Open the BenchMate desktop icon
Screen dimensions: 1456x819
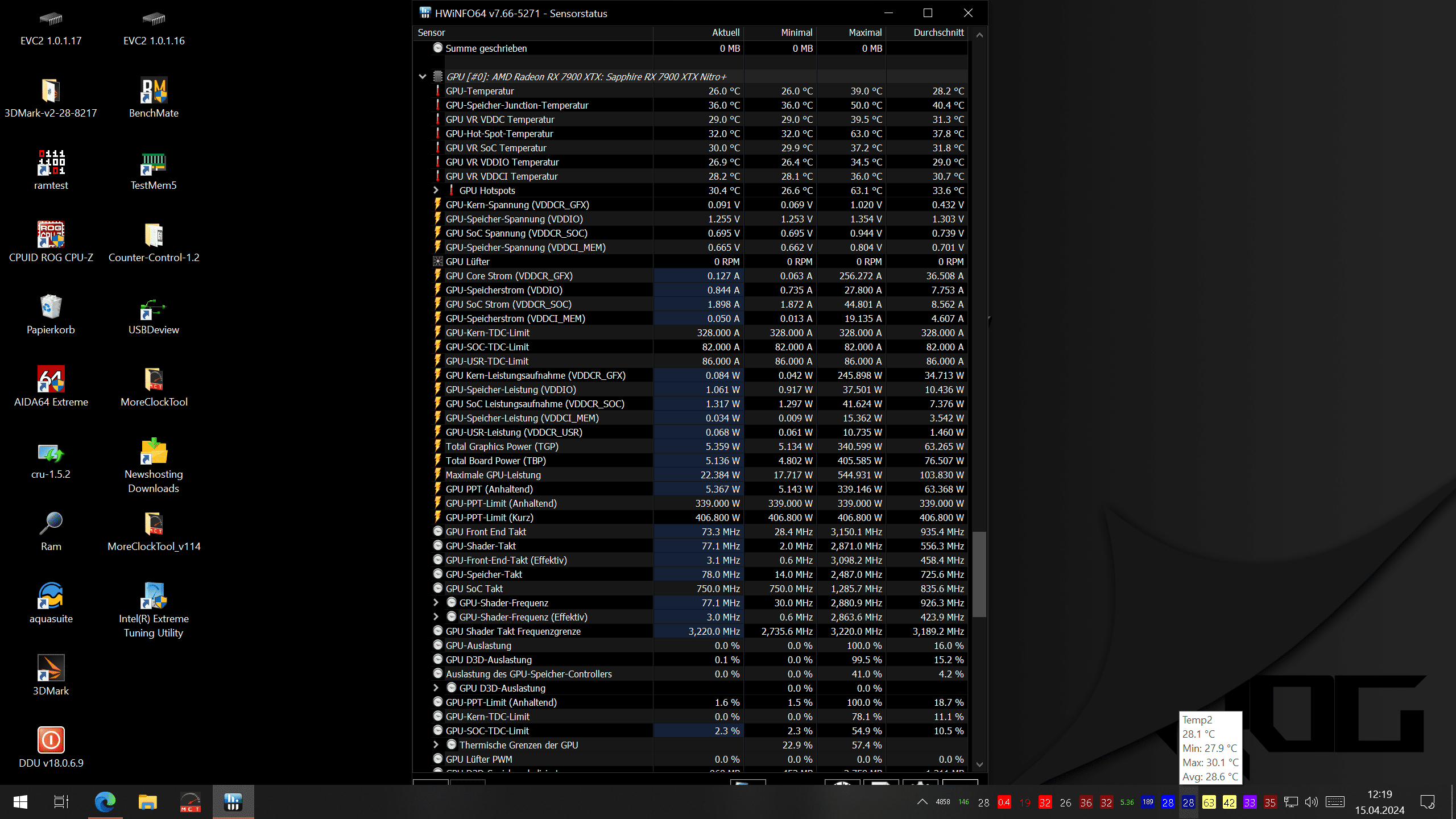154,91
